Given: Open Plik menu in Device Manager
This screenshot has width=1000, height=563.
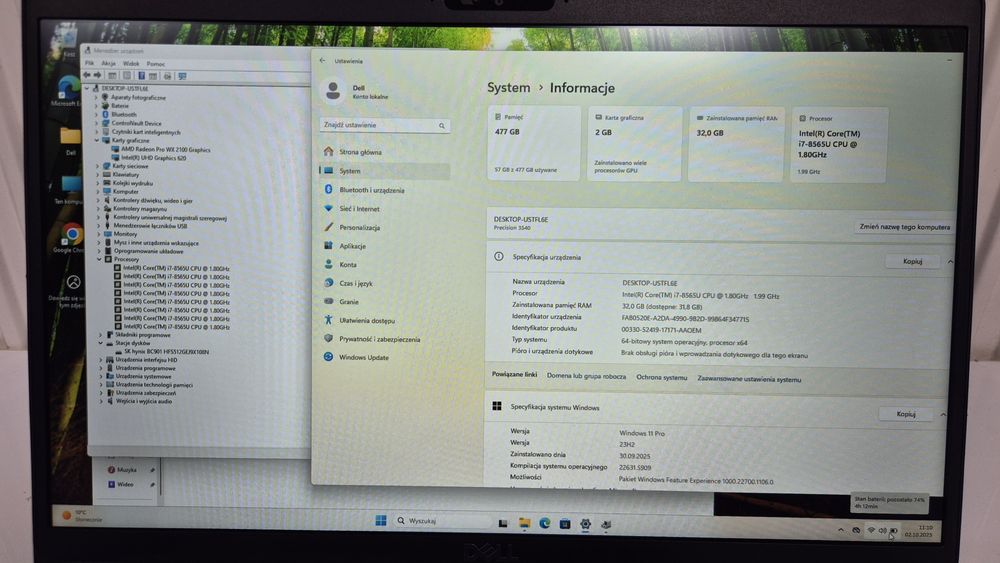Looking at the screenshot, I should [89, 63].
